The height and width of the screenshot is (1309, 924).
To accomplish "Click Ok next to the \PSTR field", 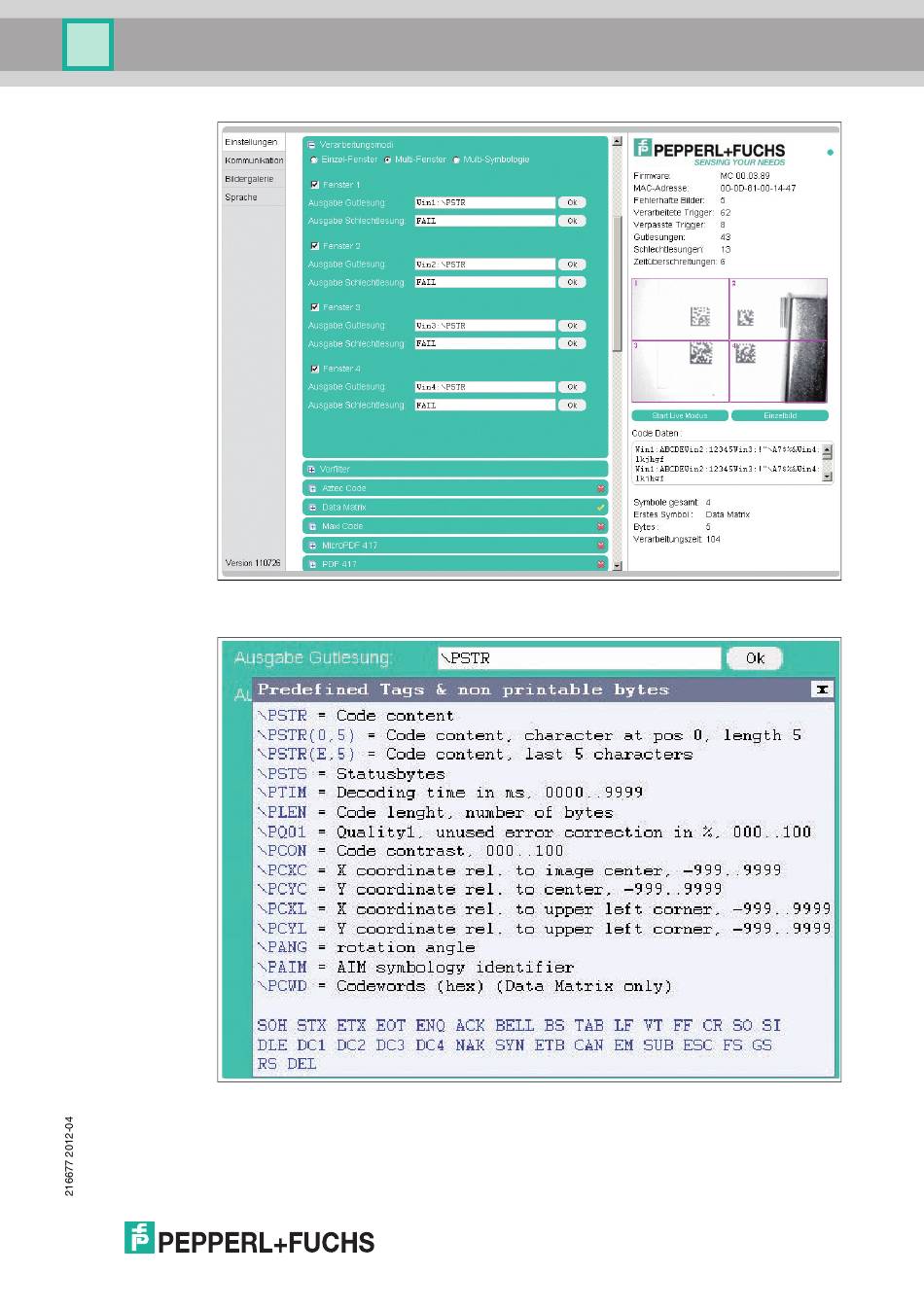I will 755,658.
